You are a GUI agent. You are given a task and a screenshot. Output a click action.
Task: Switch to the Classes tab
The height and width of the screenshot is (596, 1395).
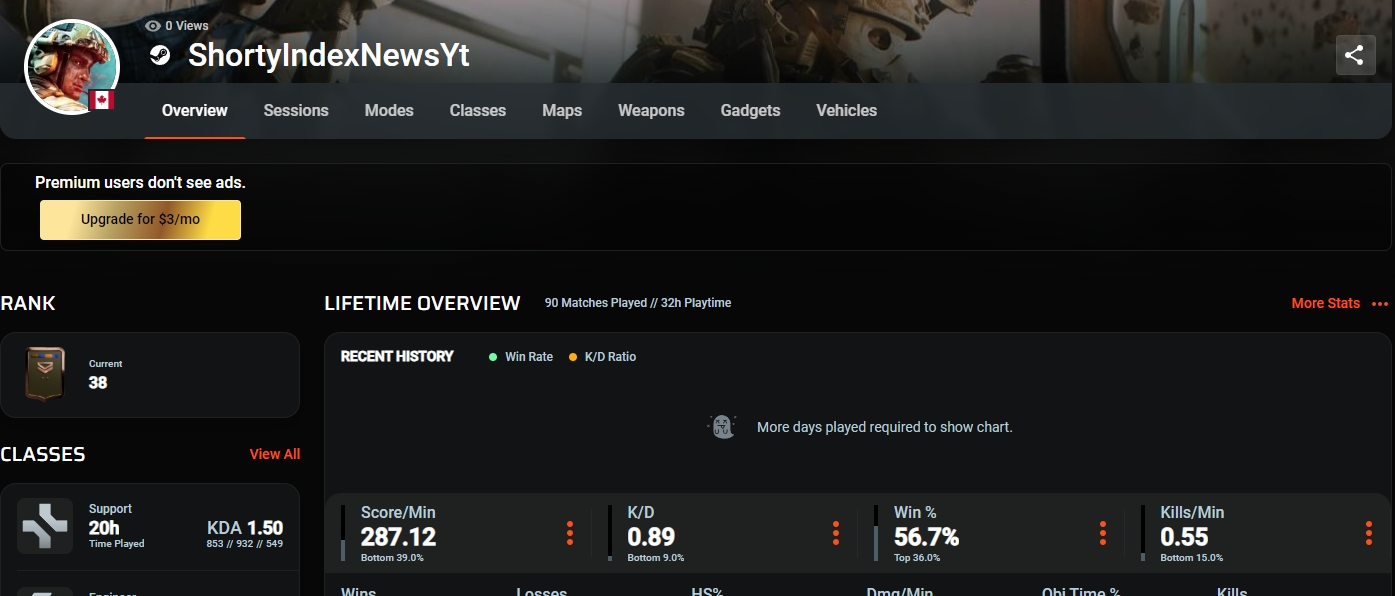(478, 110)
